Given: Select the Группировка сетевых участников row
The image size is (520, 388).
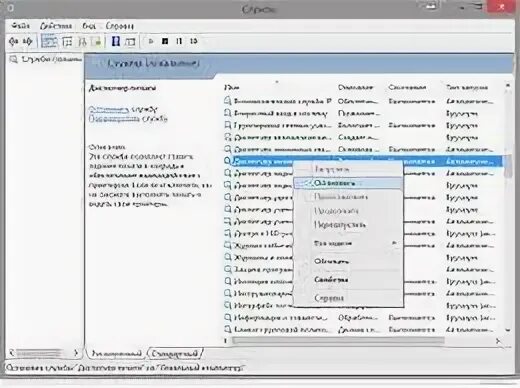Looking at the screenshot, I should (363, 125).
